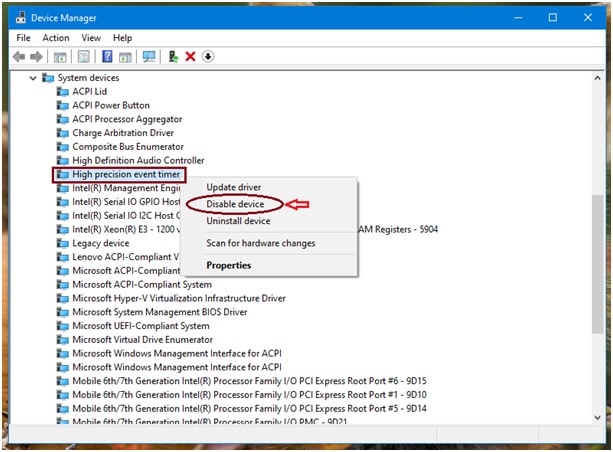Select PCI Express Root Port #5 - 9D14
Screen dimensions: 613x452
point(249,409)
